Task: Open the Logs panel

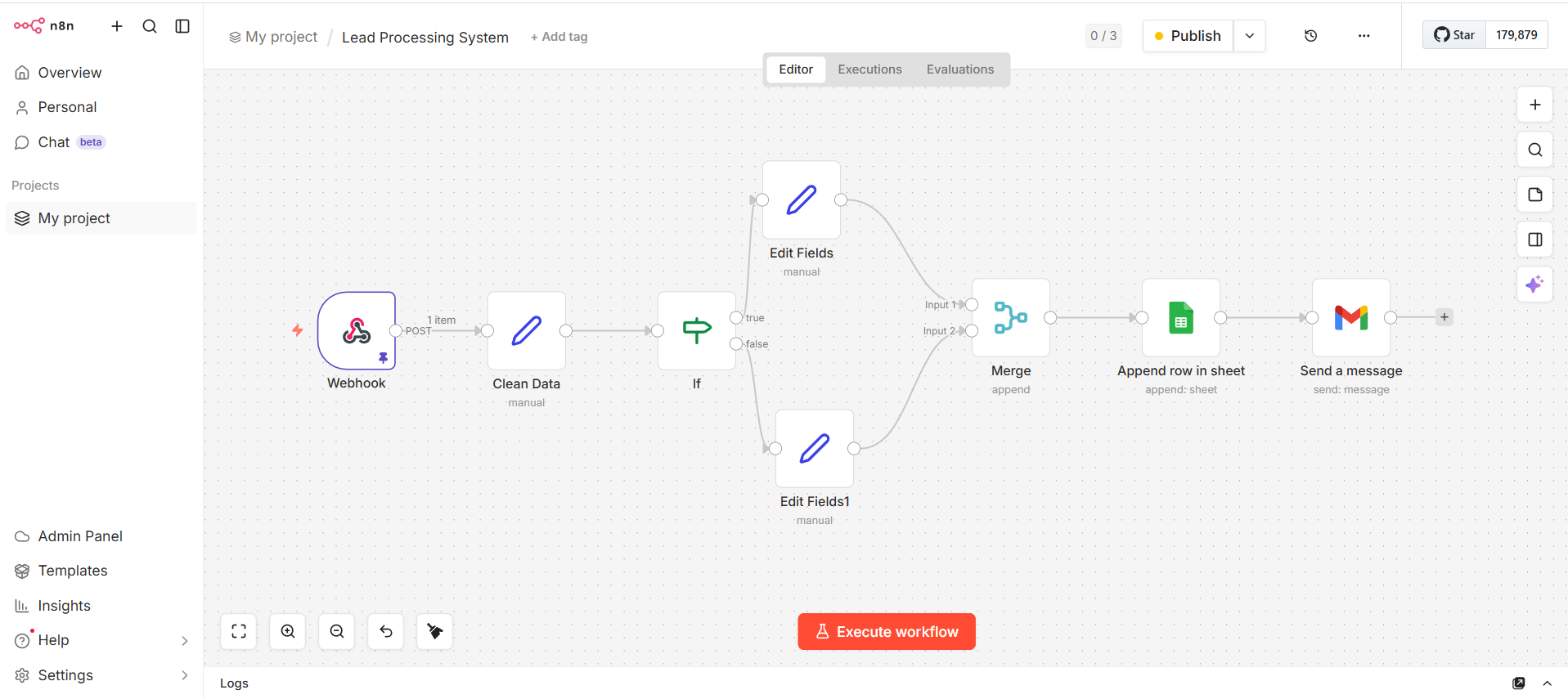Action: coord(234,683)
